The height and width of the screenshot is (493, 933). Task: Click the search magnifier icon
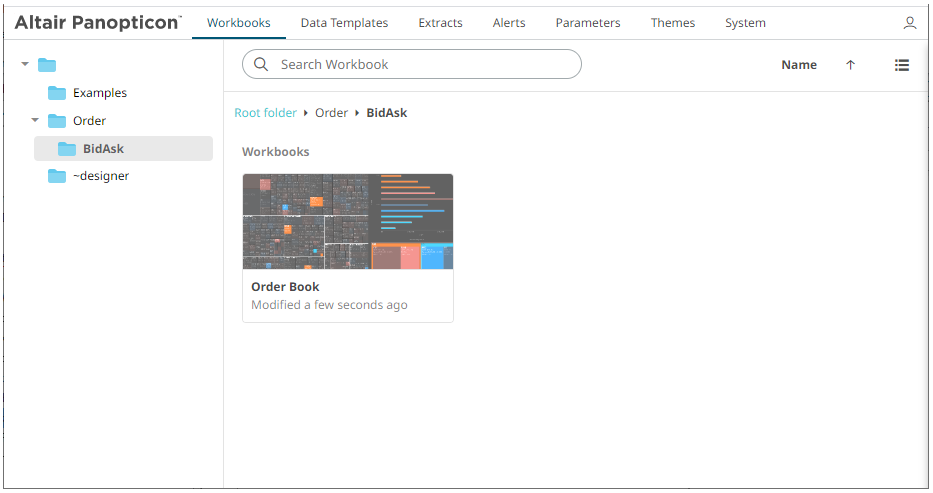click(x=261, y=64)
